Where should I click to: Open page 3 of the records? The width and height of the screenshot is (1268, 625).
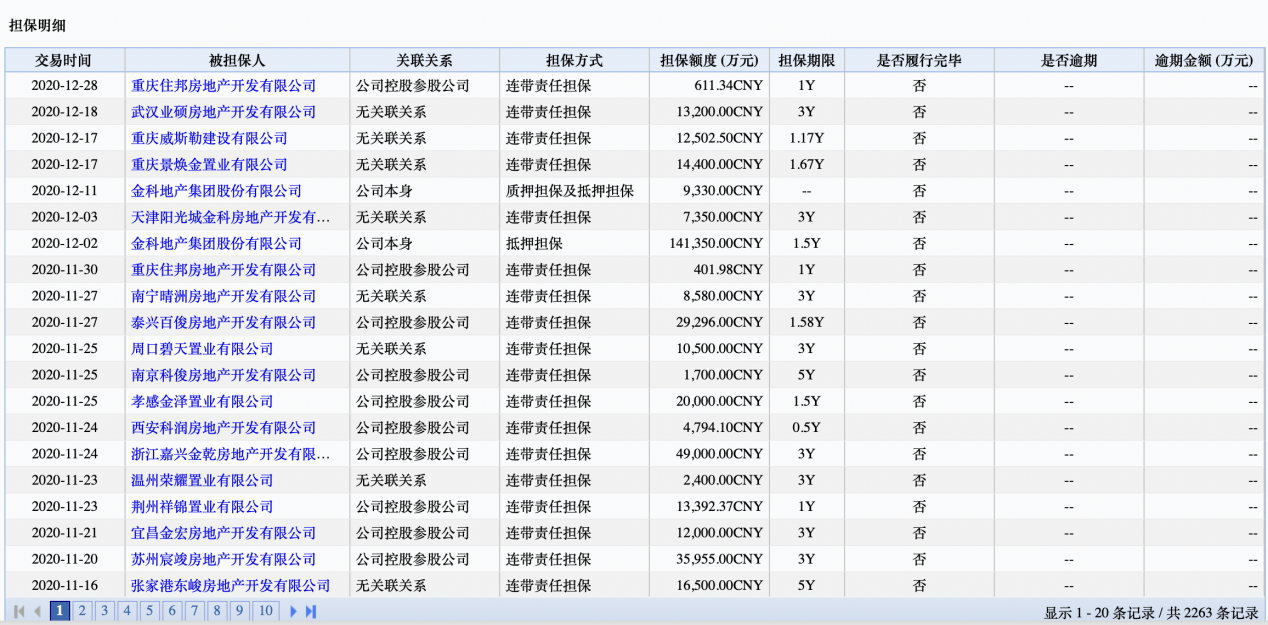coord(104,611)
